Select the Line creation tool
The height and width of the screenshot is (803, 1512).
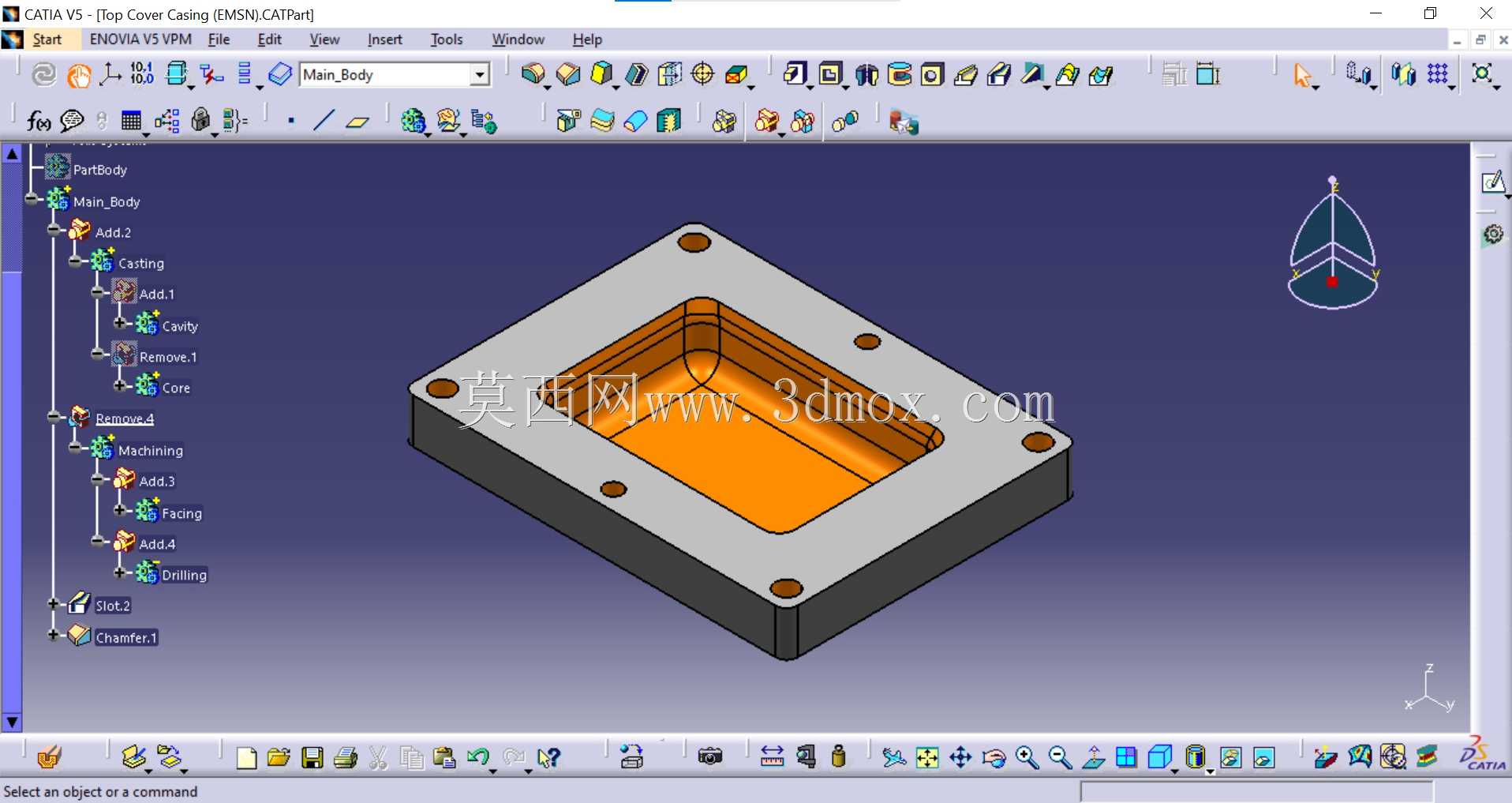click(324, 121)
